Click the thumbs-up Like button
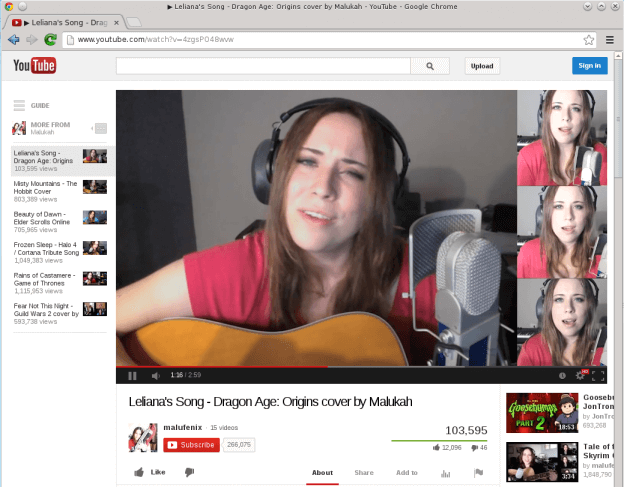This screenshot has height=487, width=624. (150, 472)
